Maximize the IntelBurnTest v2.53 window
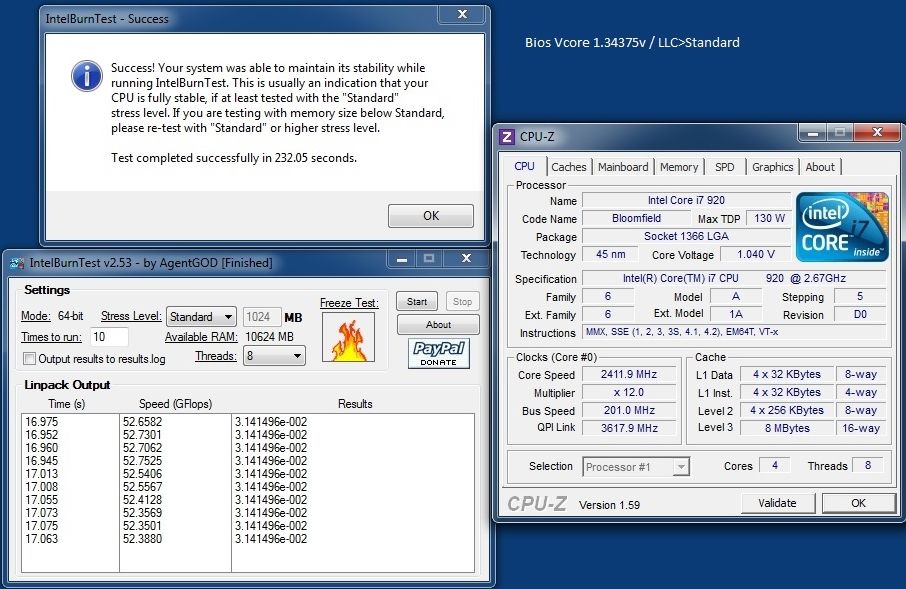The height and width of the screenshot is (589, 906). tap(429, 259)
